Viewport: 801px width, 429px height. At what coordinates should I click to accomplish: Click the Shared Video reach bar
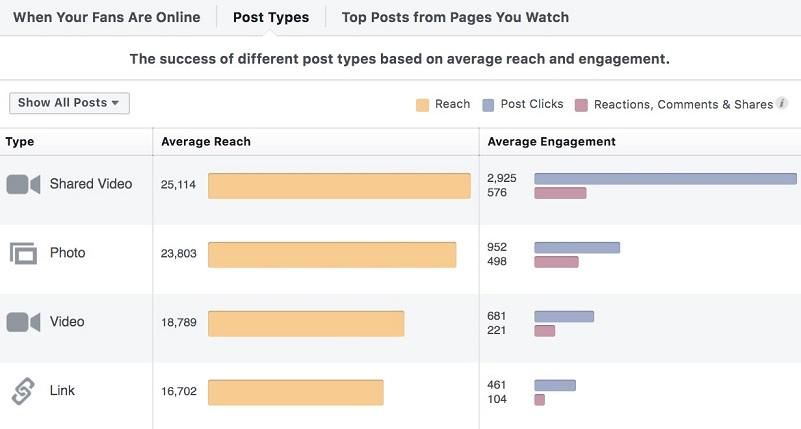tap(339, 186)
